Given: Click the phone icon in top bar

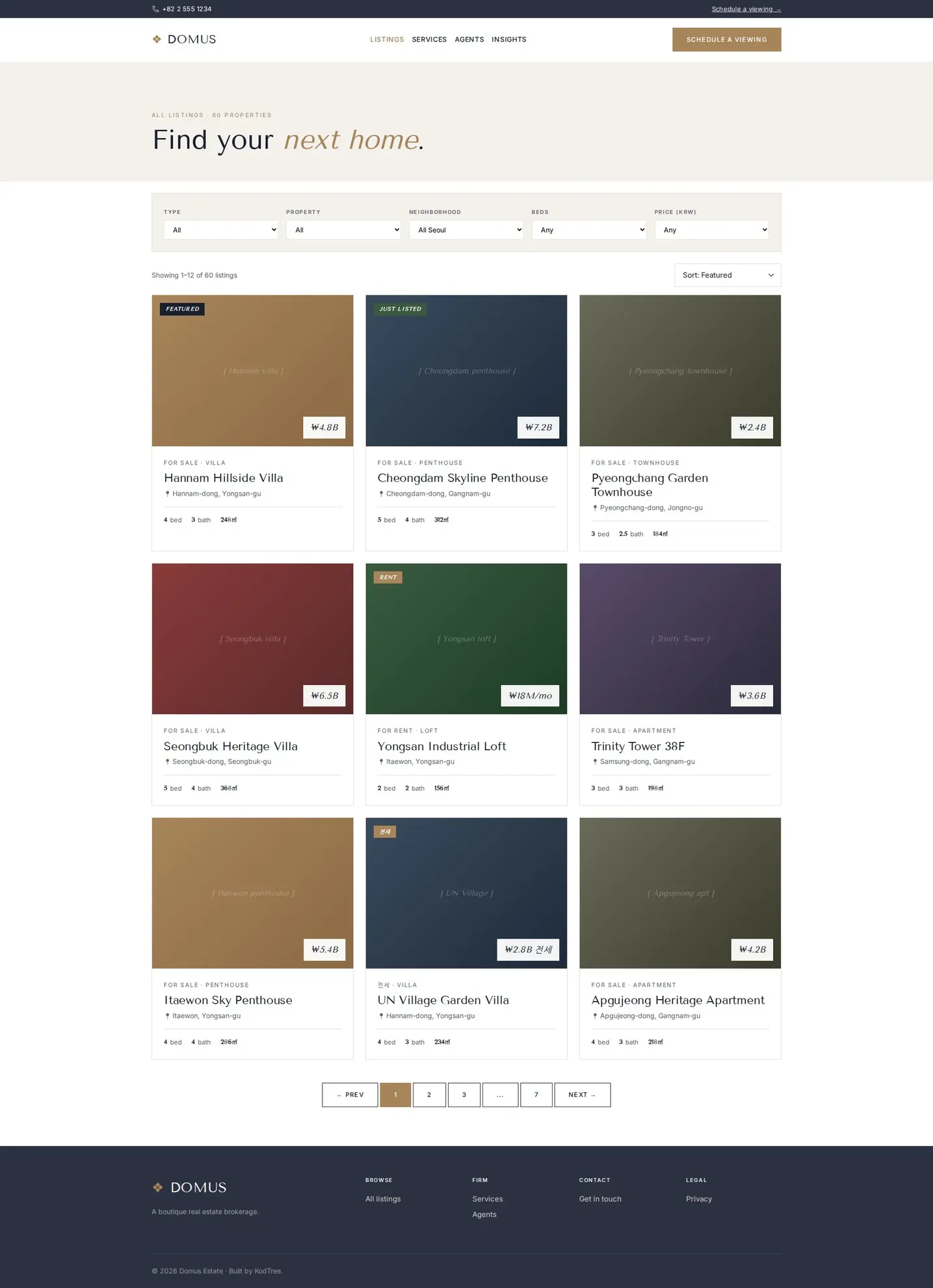Looking at the screenshot, I should click(x=155, y=9).
